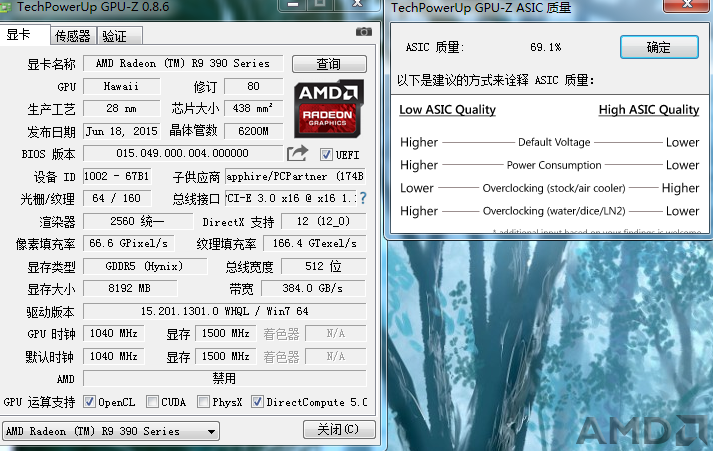Click the 默认时钟 field 1040 MHz

(x=114, y=356)
